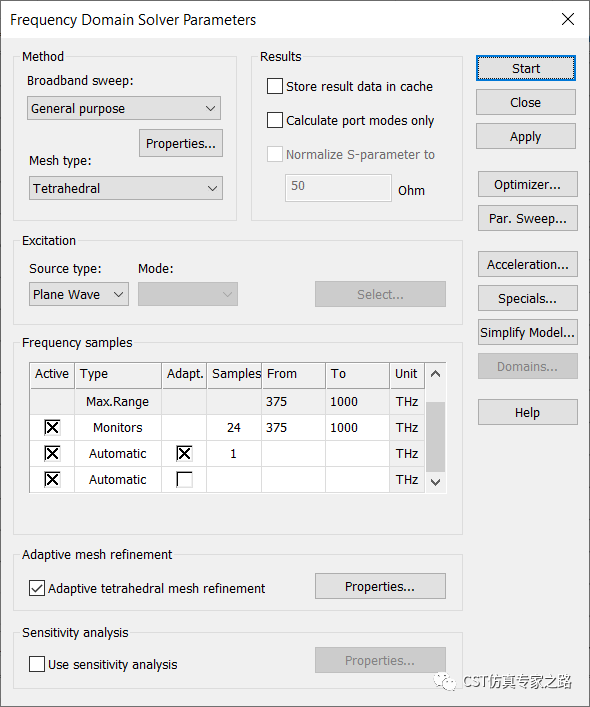Toggle Active checkbox for Monitors row
The image size is (590, 707).
52,427
